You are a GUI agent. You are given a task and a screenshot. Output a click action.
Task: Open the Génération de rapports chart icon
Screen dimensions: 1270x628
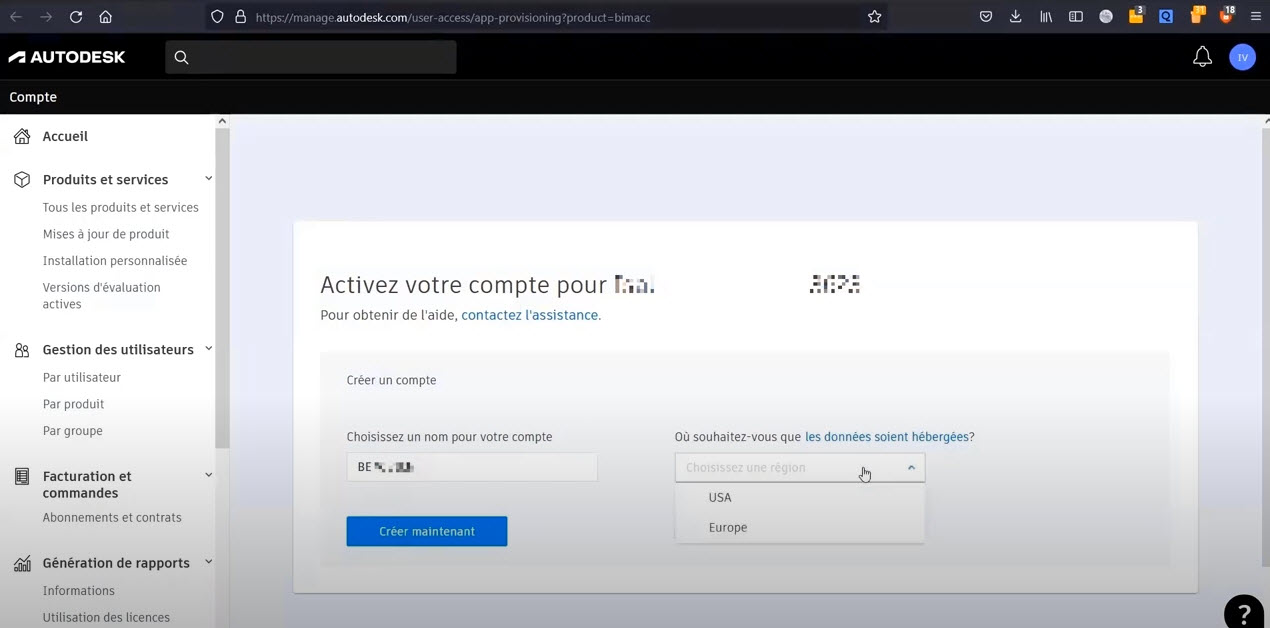pyautogui.click(x=21, y=562)
